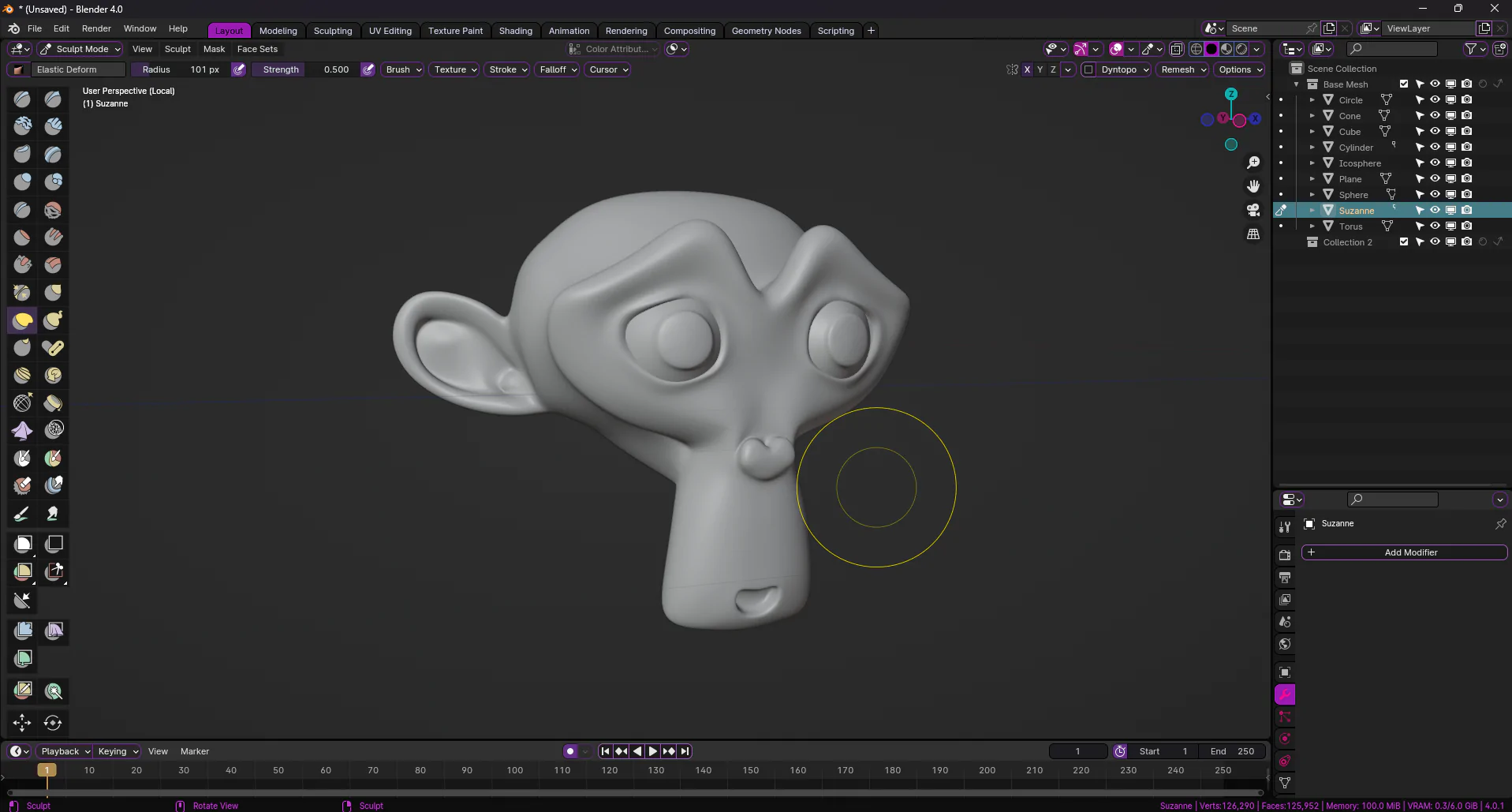
Task: Collapse the Base Mesh collection
Action: (1296, 84)
